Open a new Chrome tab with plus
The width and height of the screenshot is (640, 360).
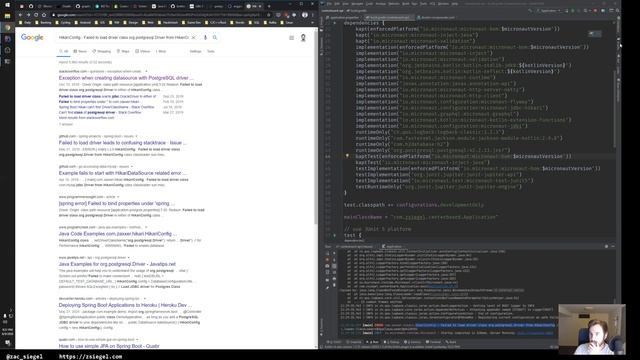point(269,6)
